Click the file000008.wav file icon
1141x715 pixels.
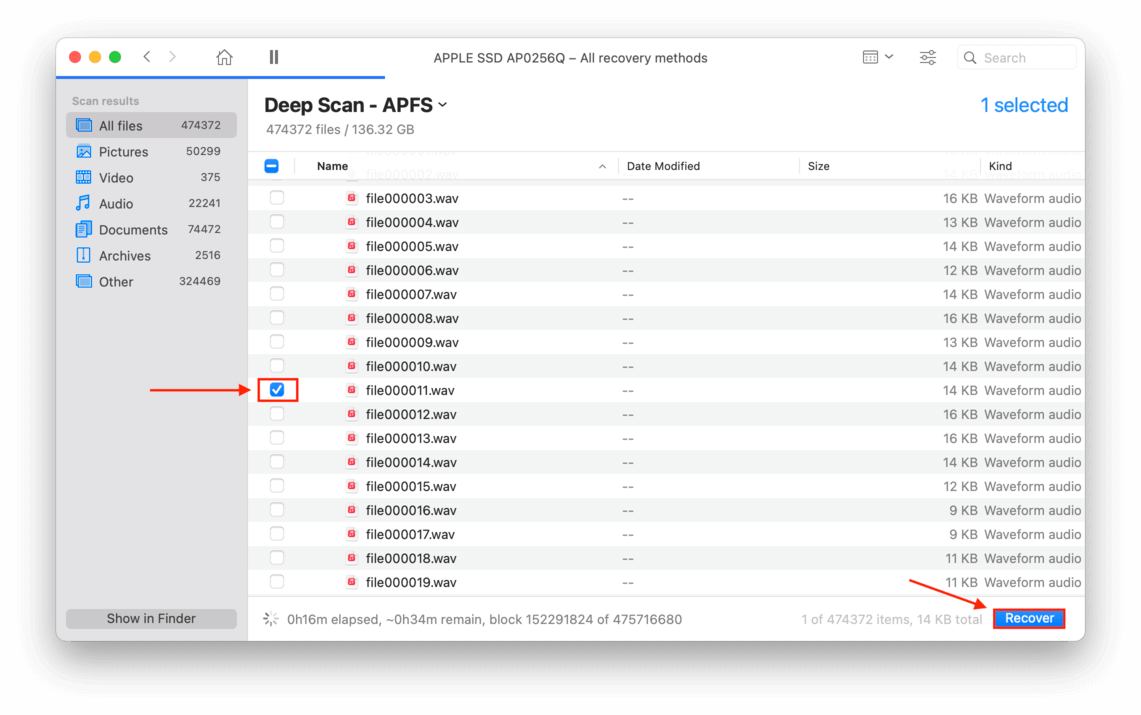[351, 318]
